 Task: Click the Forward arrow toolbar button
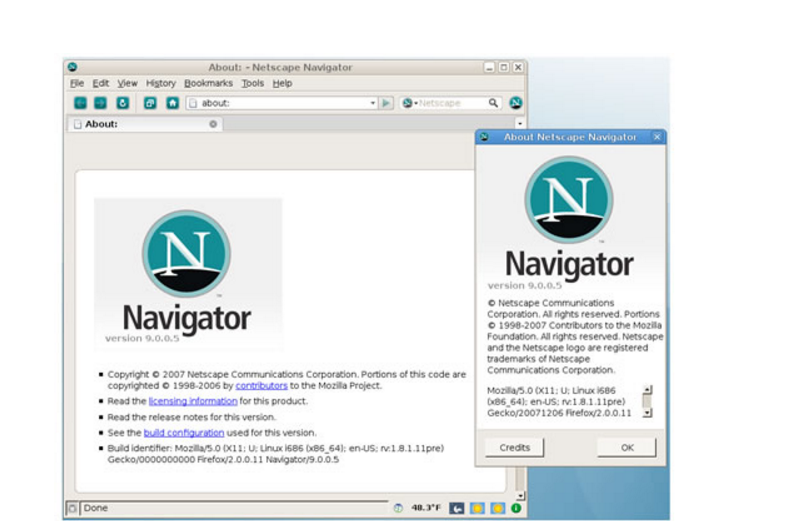[100, 103]
